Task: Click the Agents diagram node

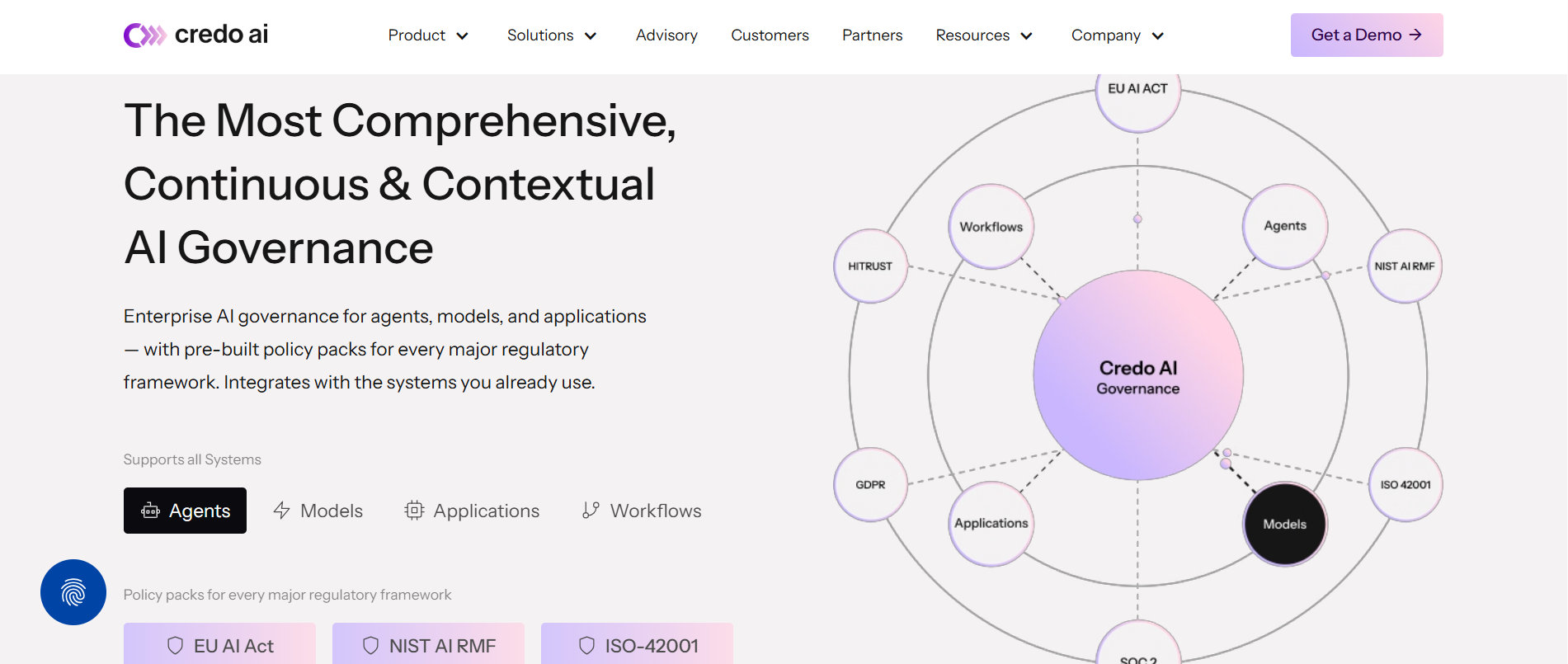Action: point(1285,226)
